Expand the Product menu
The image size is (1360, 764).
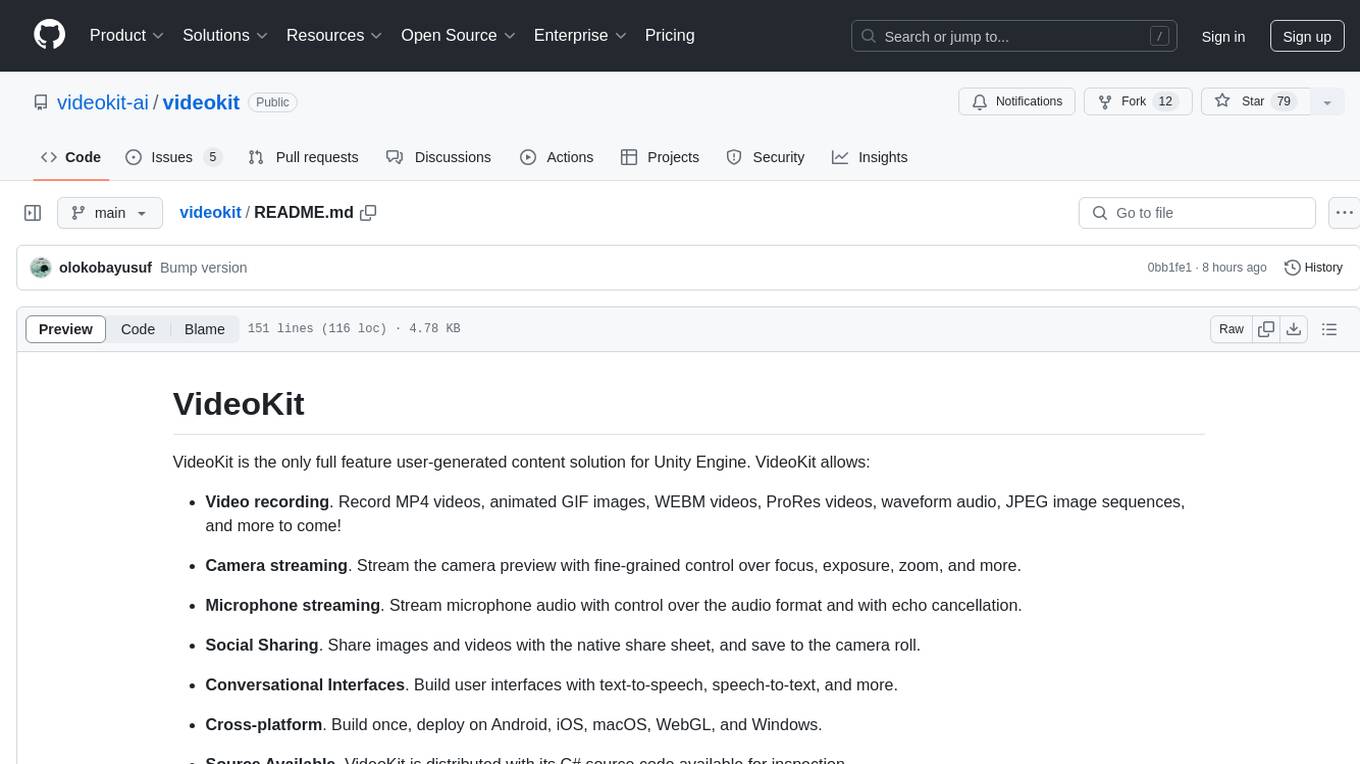127,35
